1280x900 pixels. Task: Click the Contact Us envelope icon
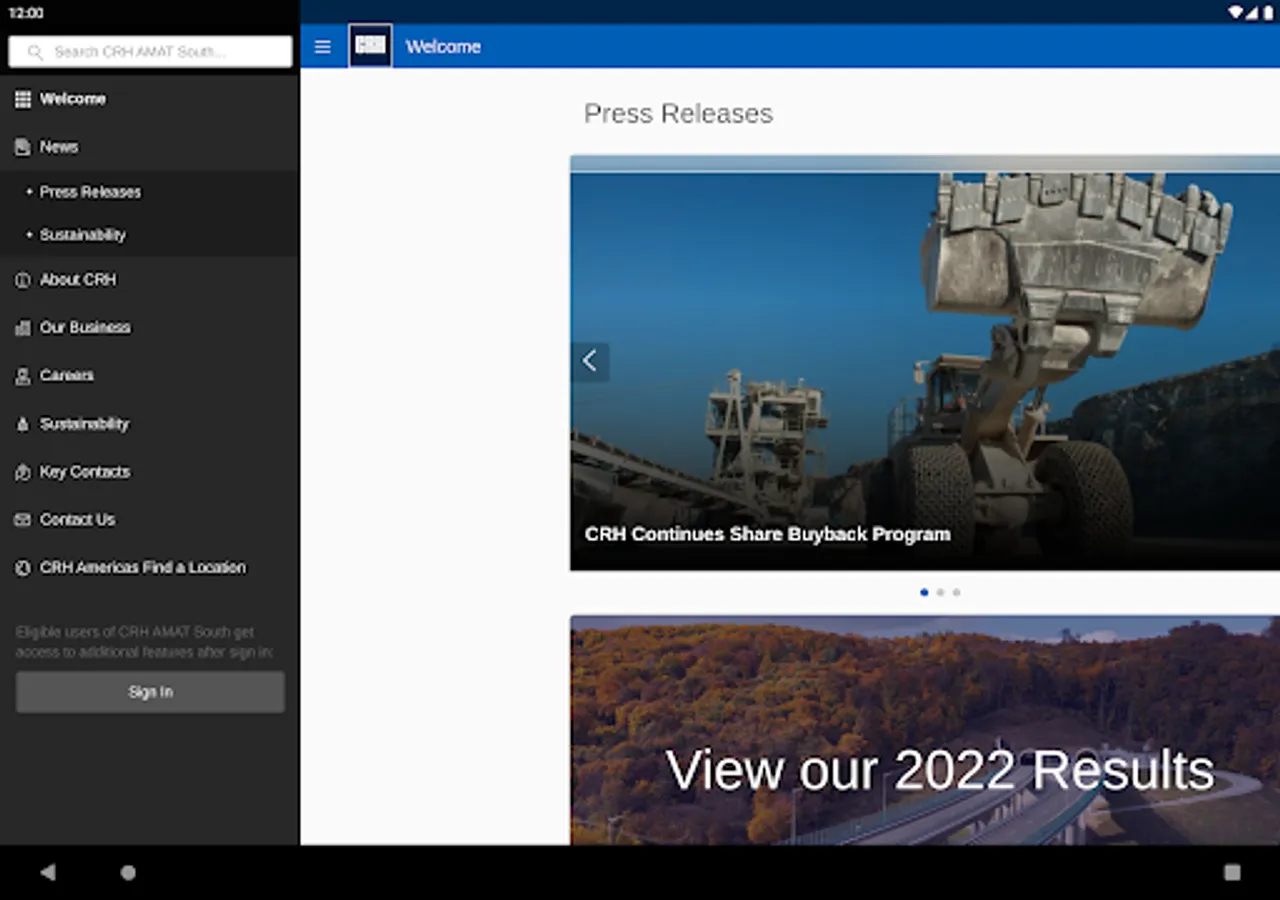click(23, 520)
